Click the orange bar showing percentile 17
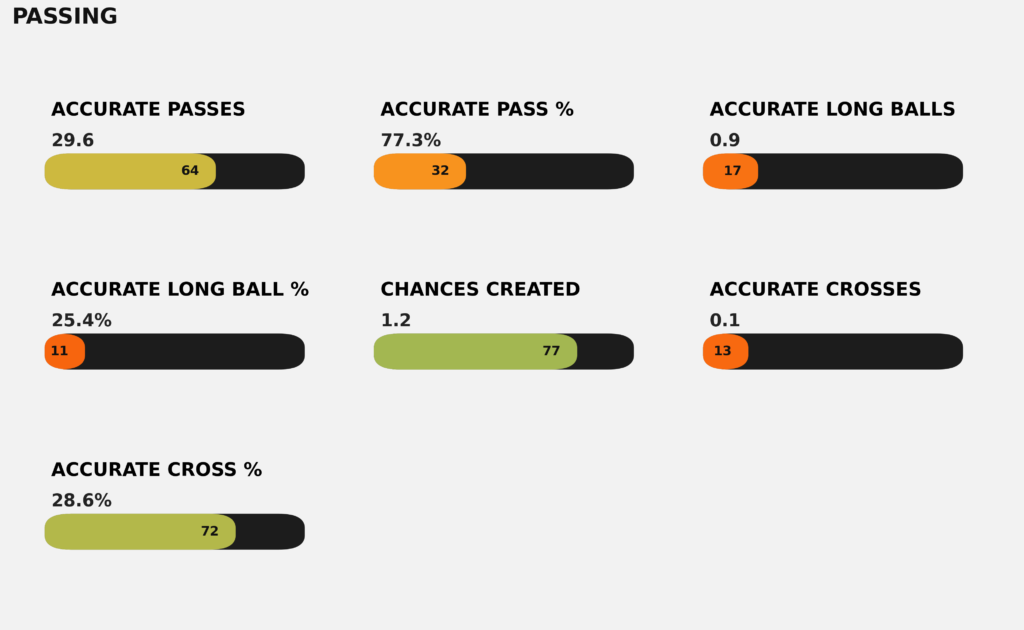1024x630 pixels. 730,171
